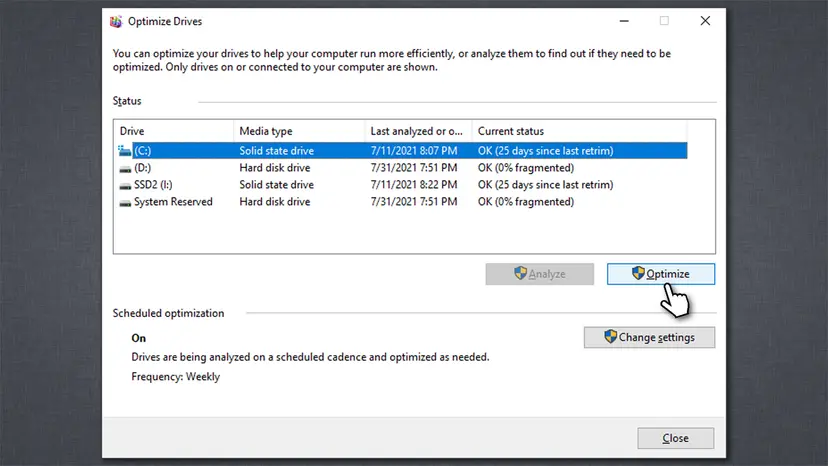The height and width of the screenshot is (466, 828).
Task: Click the SSD2 status 'OK (25 days since last retrim)'
Action: (545, 184)
